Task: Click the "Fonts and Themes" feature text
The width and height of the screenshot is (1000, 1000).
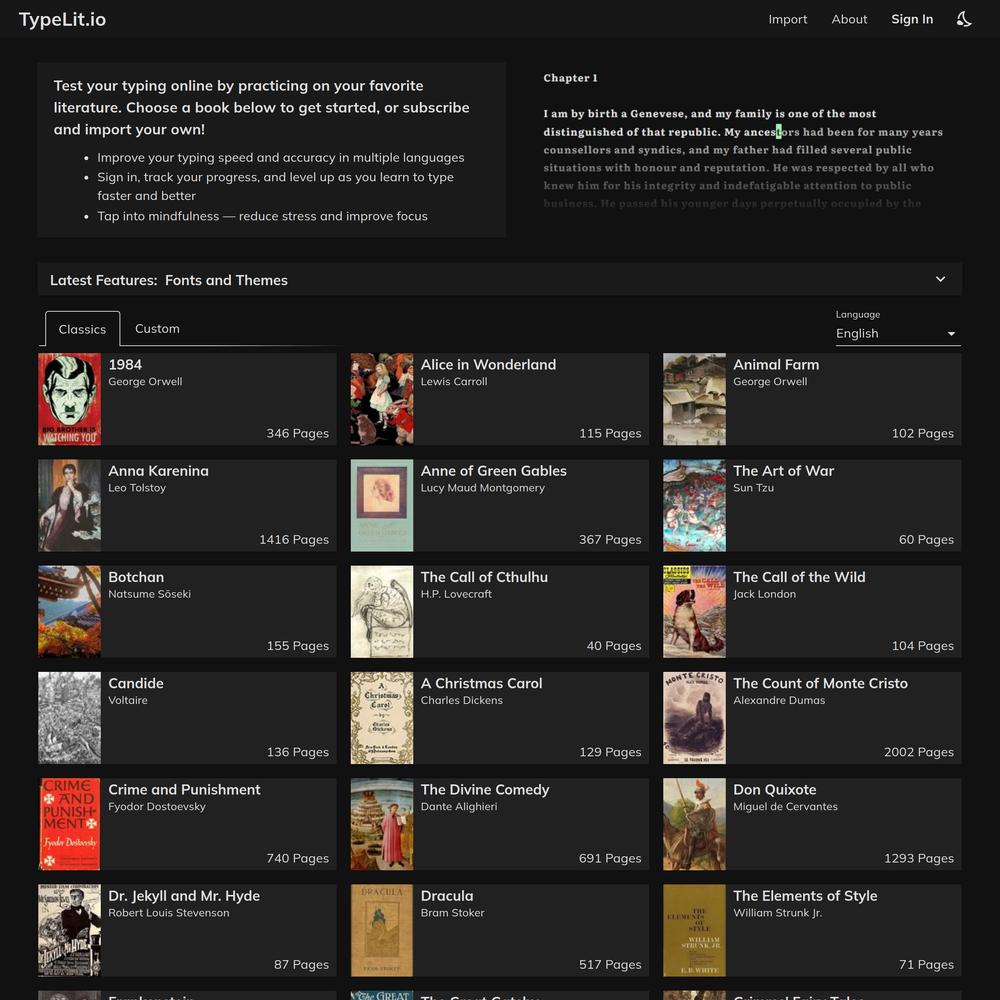Action: (226, 280)
